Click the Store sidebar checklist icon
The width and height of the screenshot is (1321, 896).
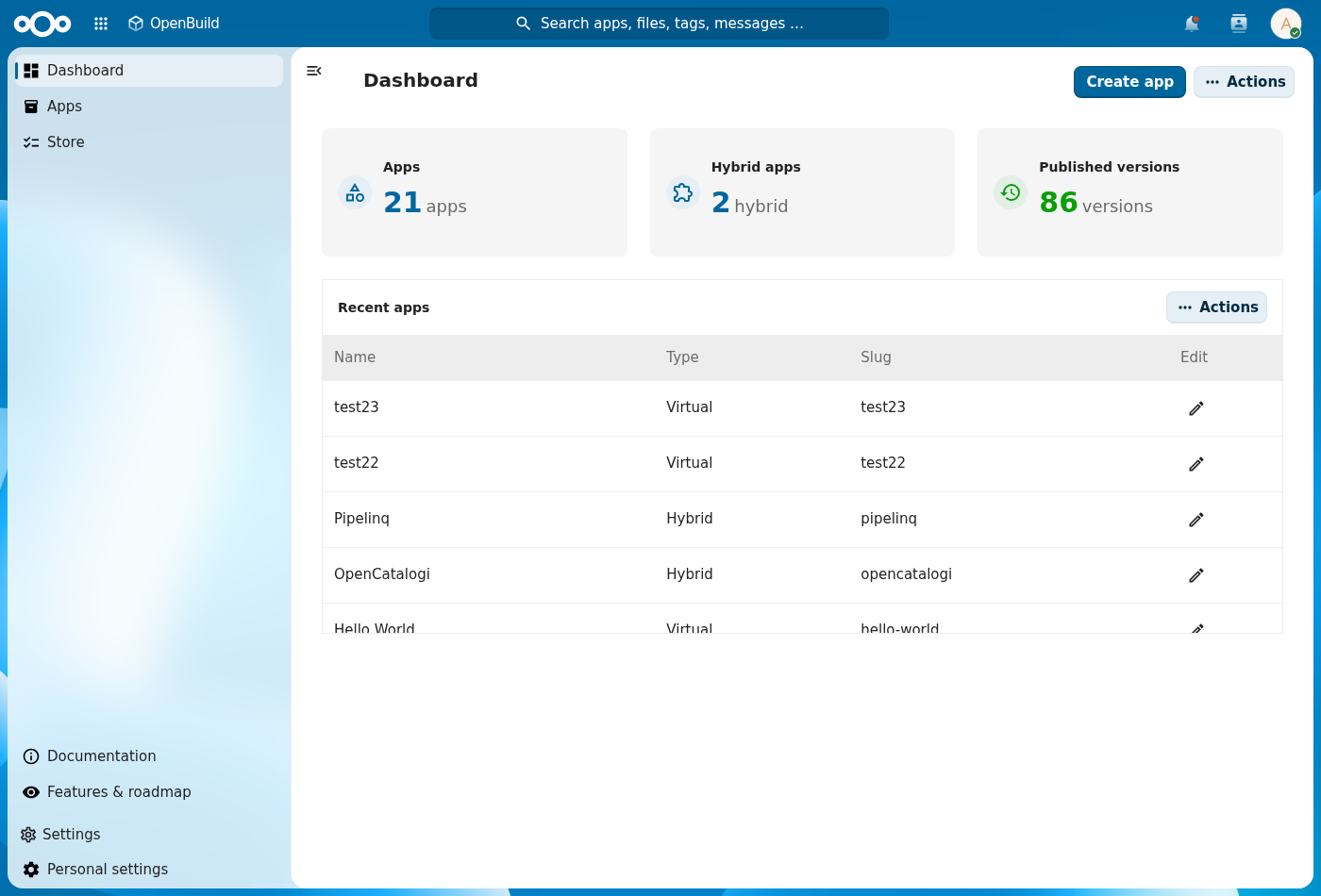pos(31,142)
